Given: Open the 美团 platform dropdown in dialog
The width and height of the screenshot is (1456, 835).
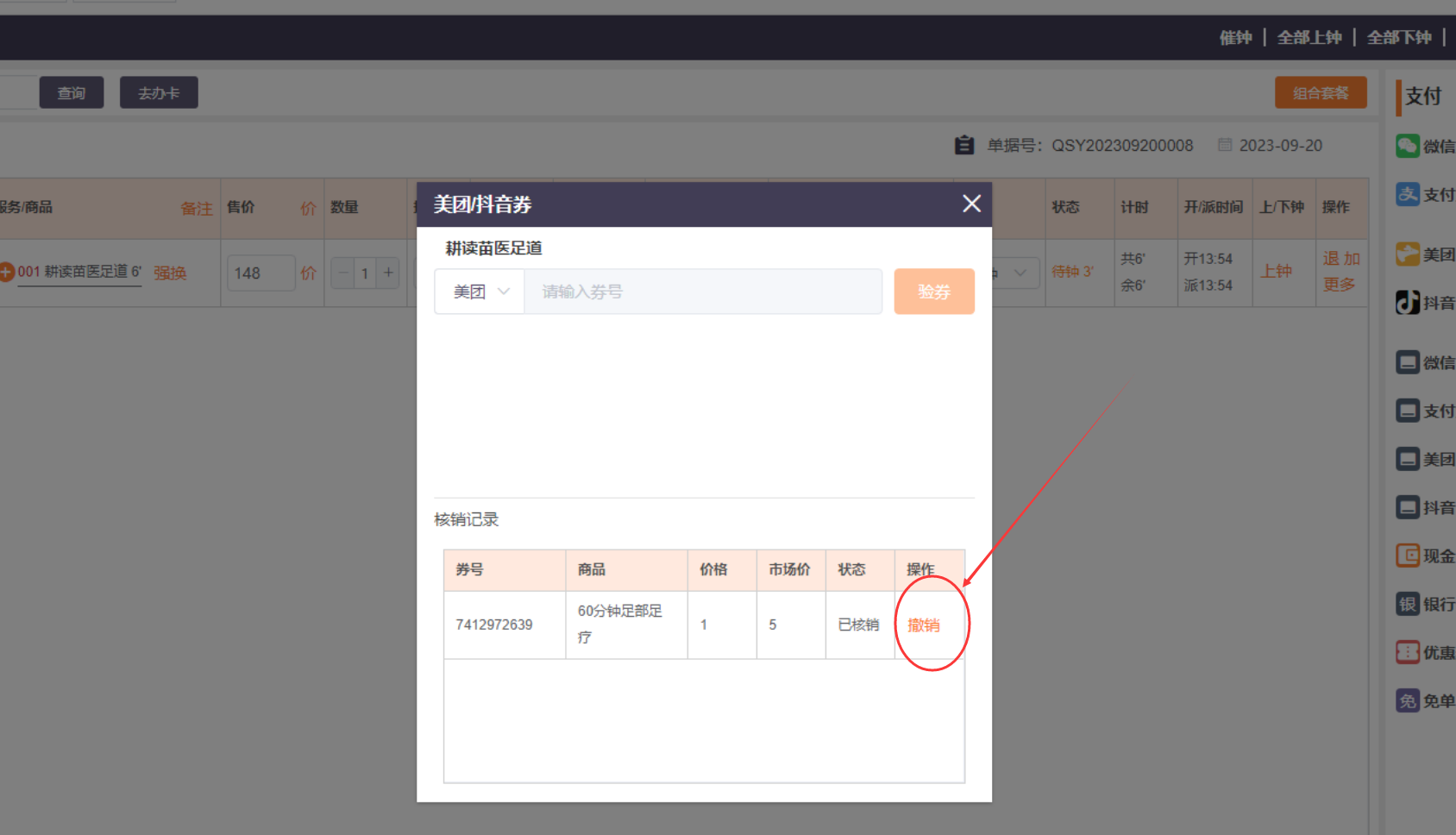Looking at the screenshot, I should pyautogui.click(x=480, y=292).
